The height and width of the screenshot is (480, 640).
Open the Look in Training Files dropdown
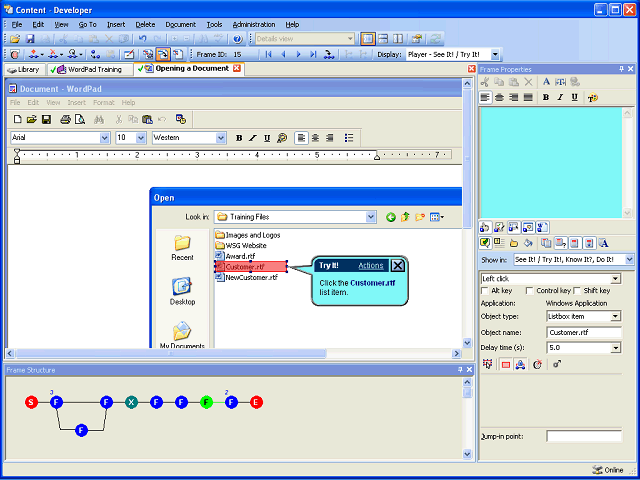click(371, 217)
